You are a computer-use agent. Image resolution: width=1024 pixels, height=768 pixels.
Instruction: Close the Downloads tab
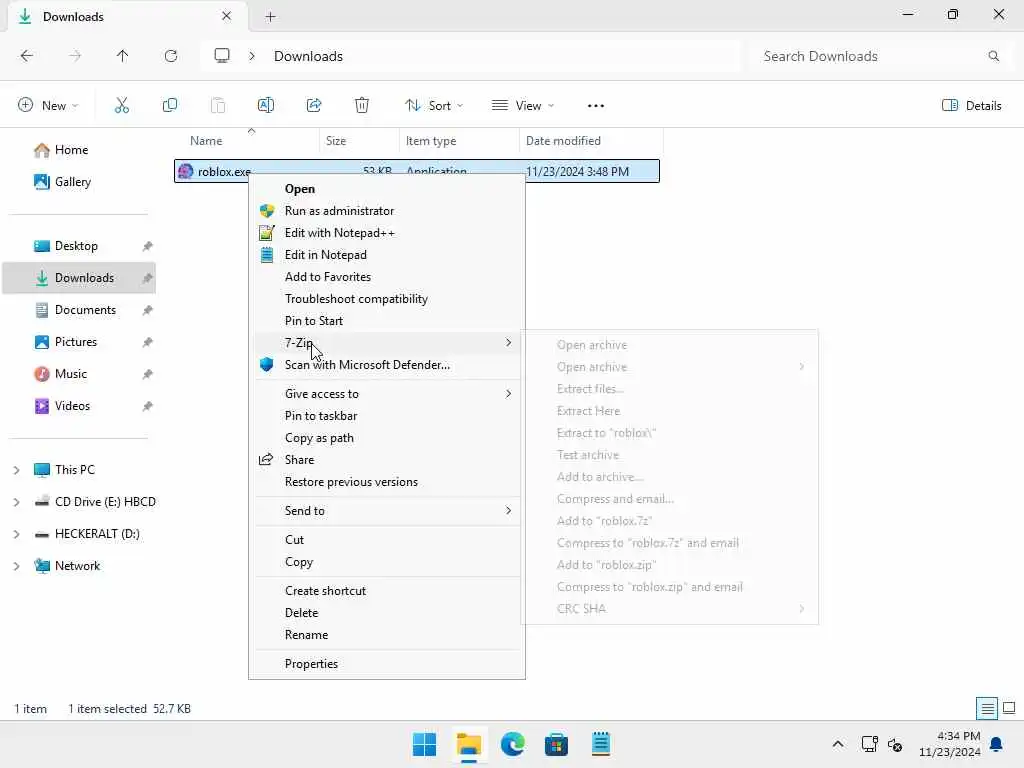pos(226,16)
